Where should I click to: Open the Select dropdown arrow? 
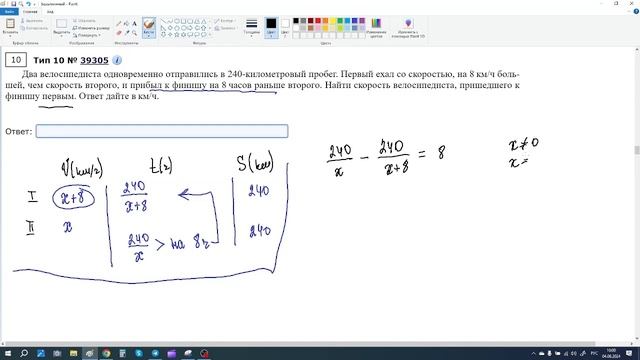62,36
